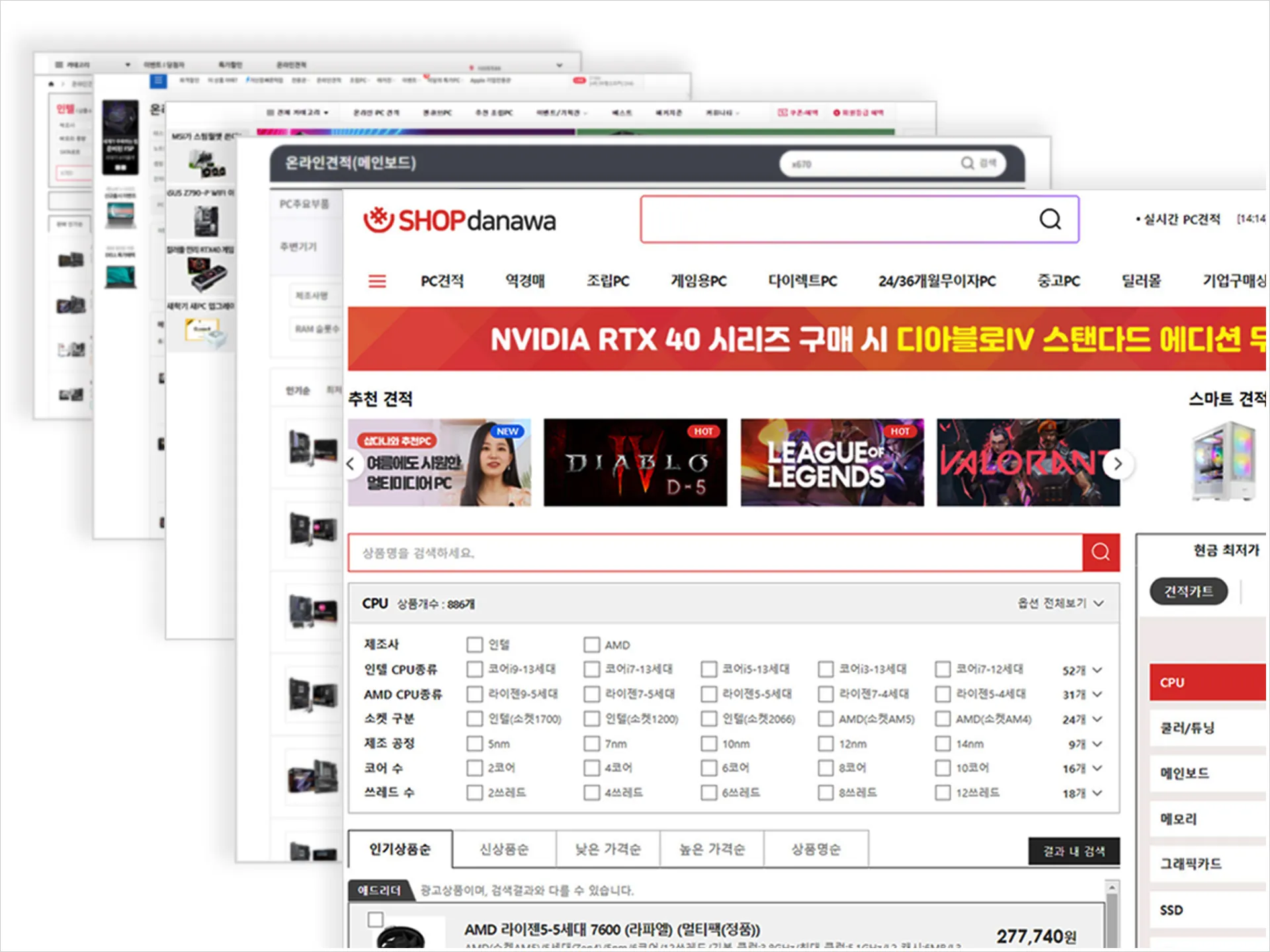Image resolution: width=1270 pixels, height=952 pixels.
Task: Advance the recommended quotes carousel with right arrow
Action: click(1118, 463)
